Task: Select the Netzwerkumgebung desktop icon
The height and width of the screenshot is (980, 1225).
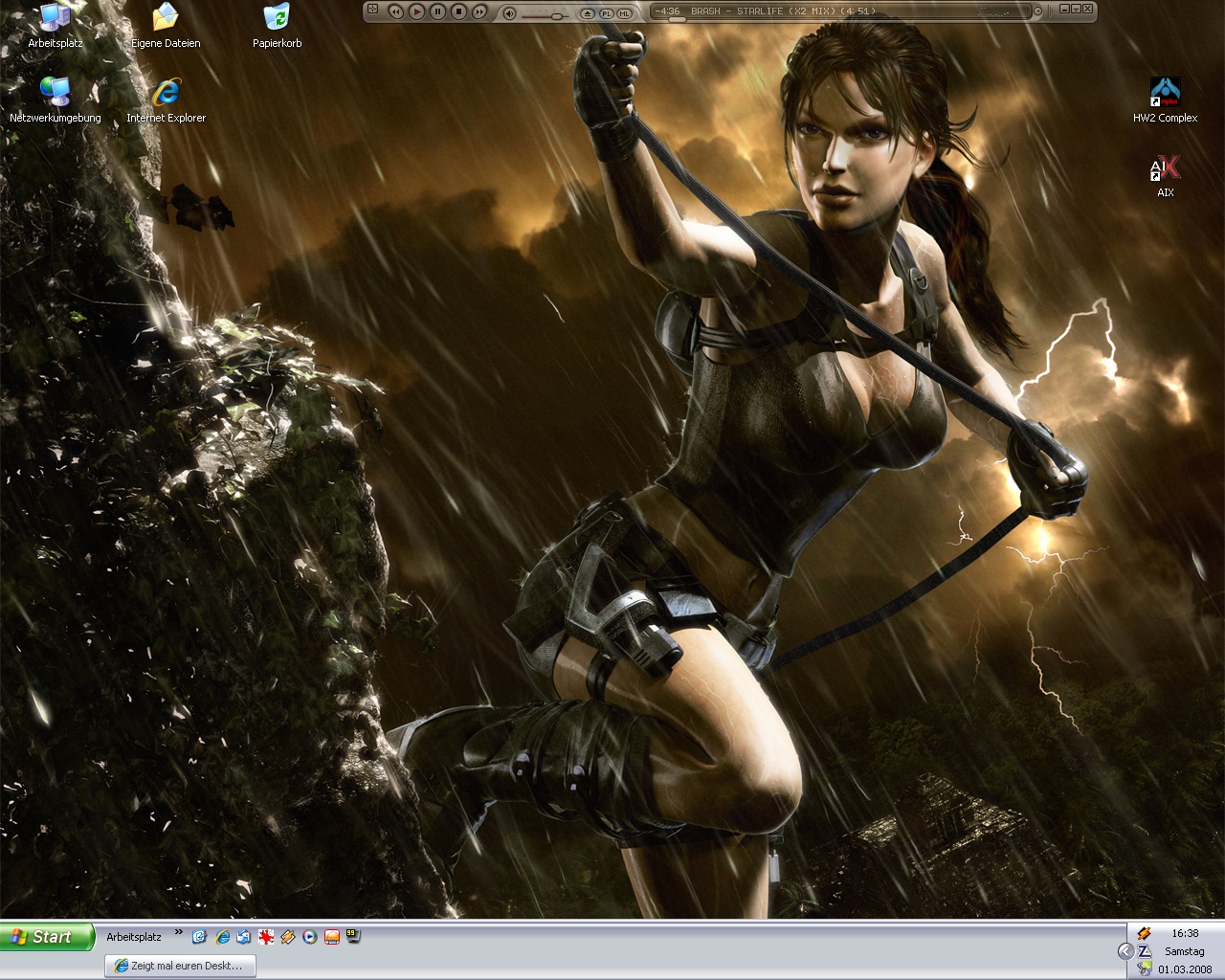Action: coord(55,100)
